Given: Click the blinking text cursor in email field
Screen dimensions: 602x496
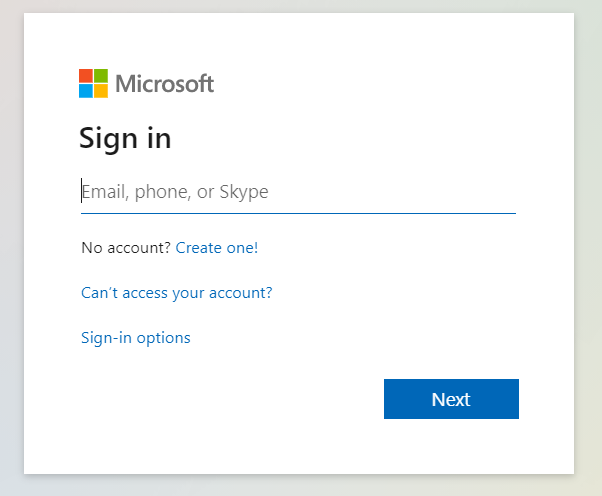Looking at the screenshot, I should point(81,190).
